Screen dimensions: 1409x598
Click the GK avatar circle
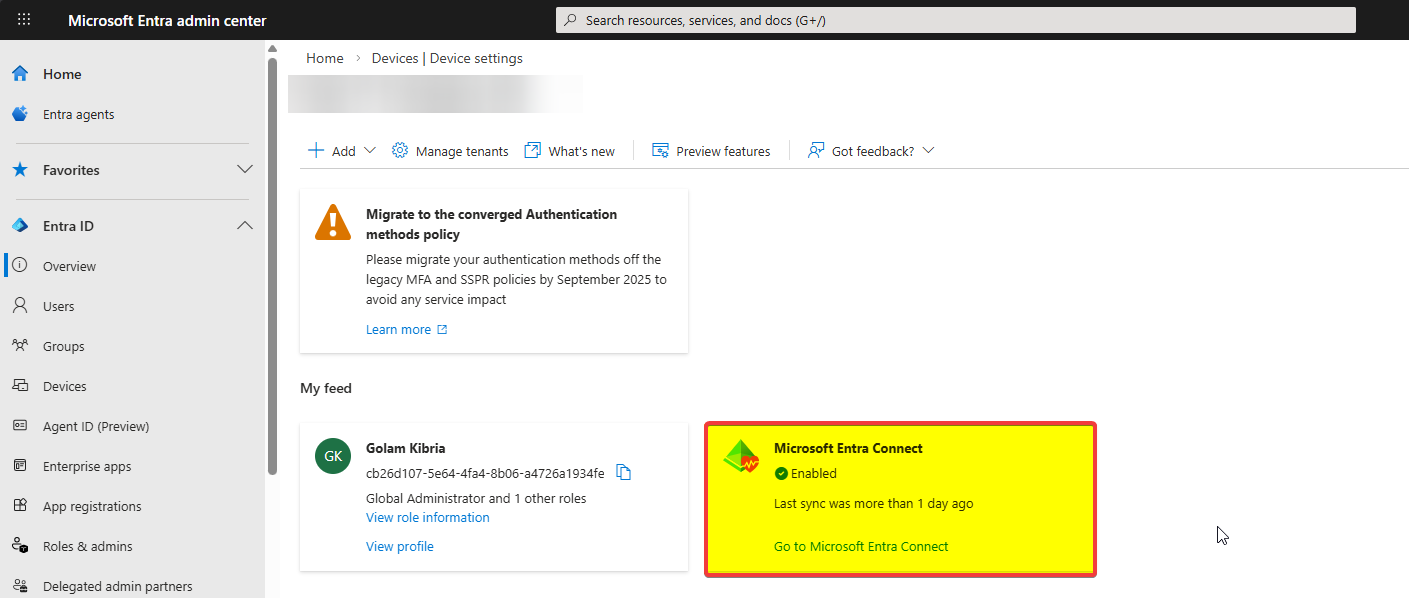(x=333, y=456)
